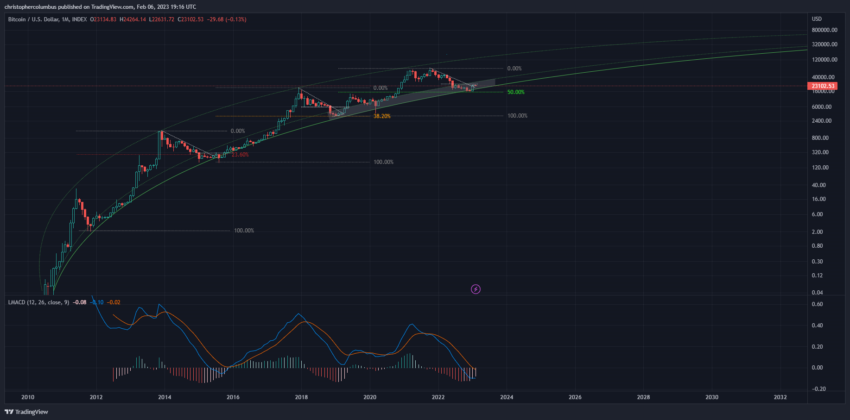Click the red current price tag 23102.53
This screenshot has height=420, width=850.
824,87
